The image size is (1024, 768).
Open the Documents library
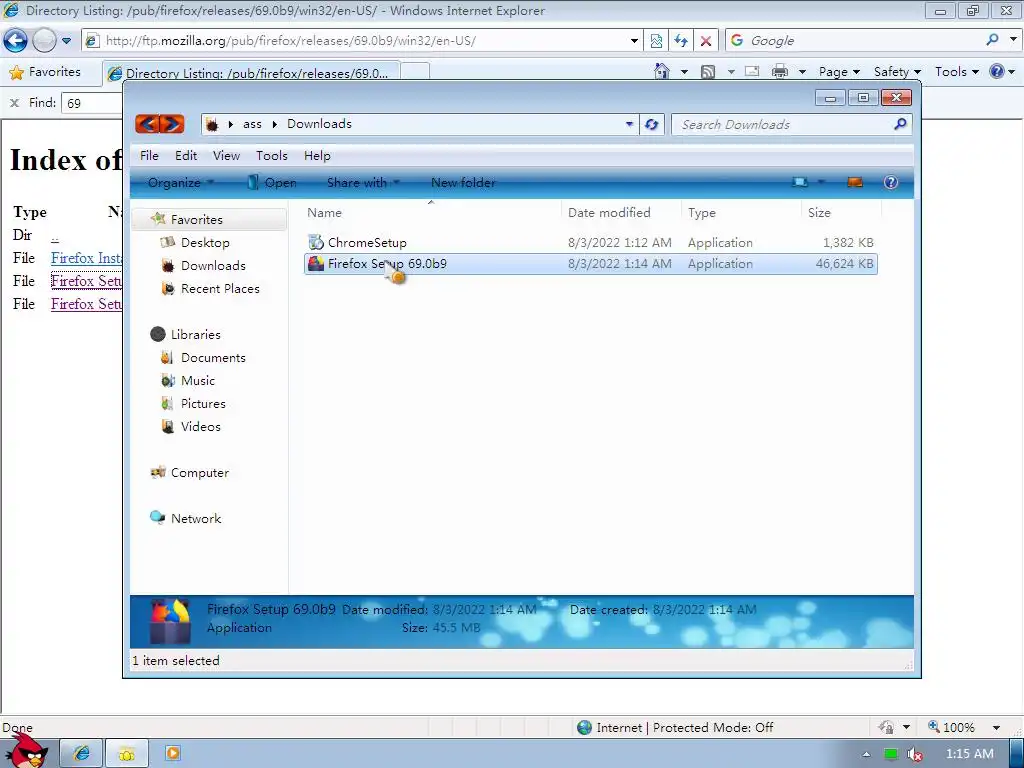point(213,358)
